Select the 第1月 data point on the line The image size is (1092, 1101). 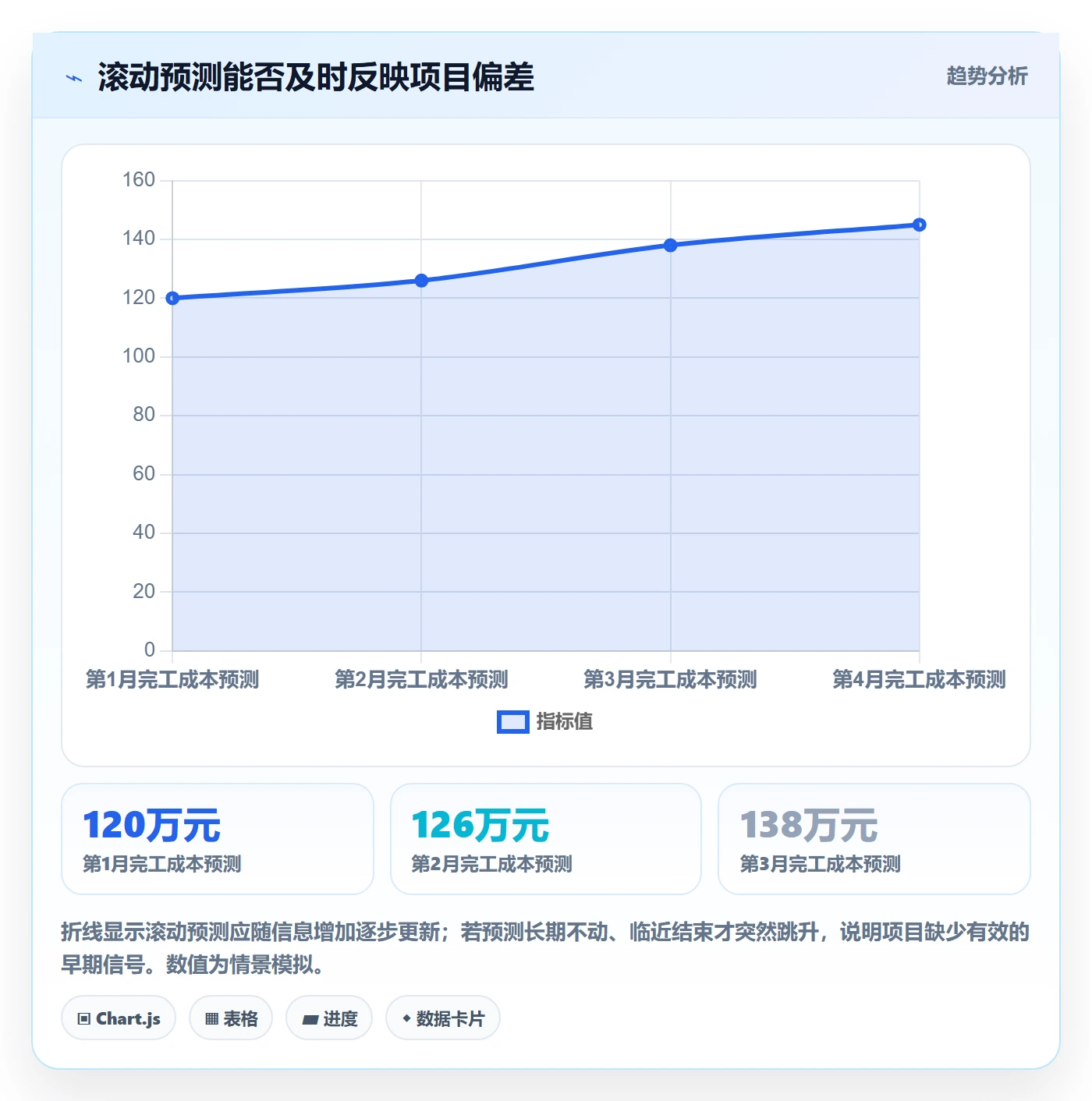(x=172, y=298)
